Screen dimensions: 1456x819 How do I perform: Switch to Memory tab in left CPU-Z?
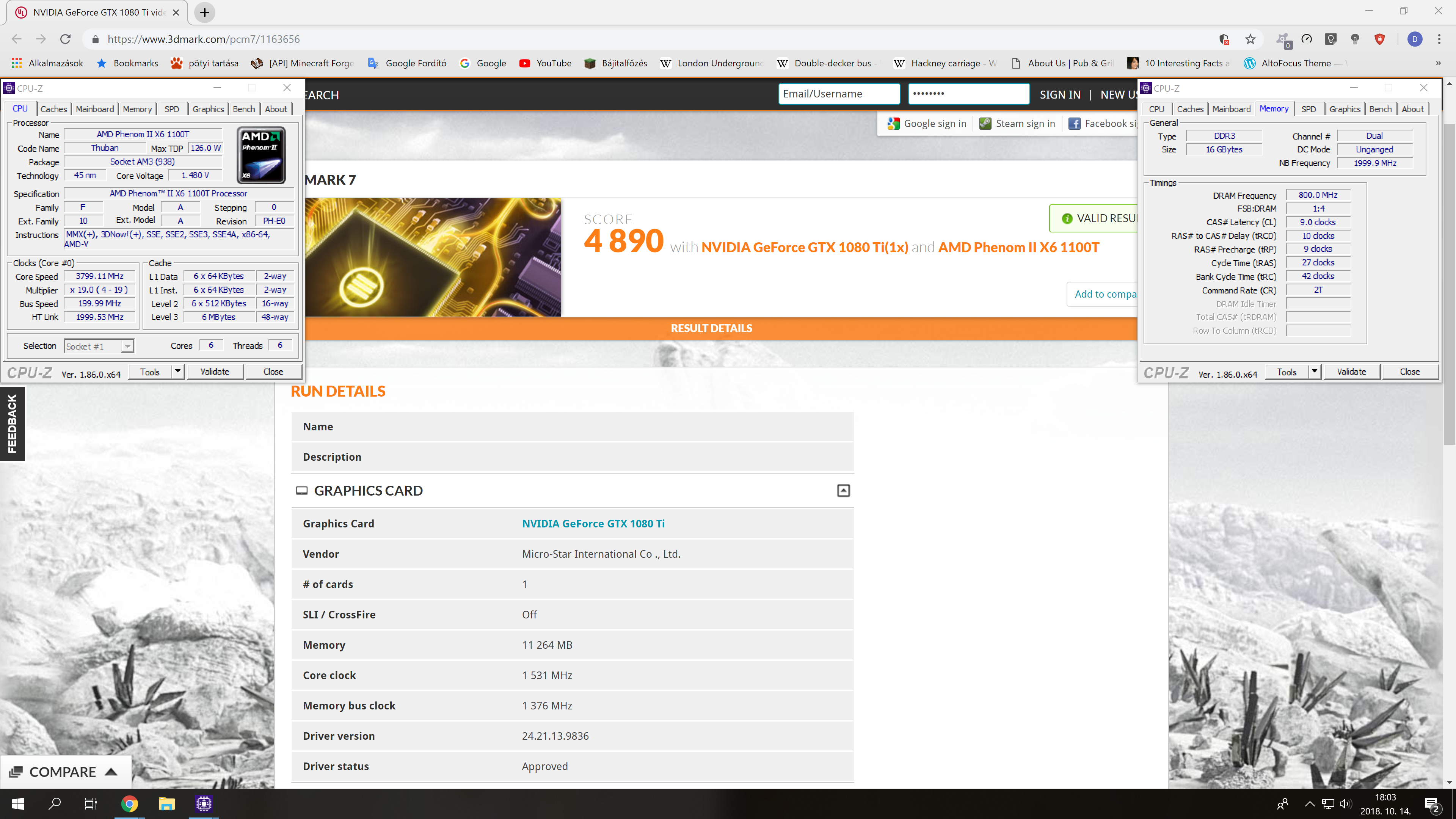(137, 109)
